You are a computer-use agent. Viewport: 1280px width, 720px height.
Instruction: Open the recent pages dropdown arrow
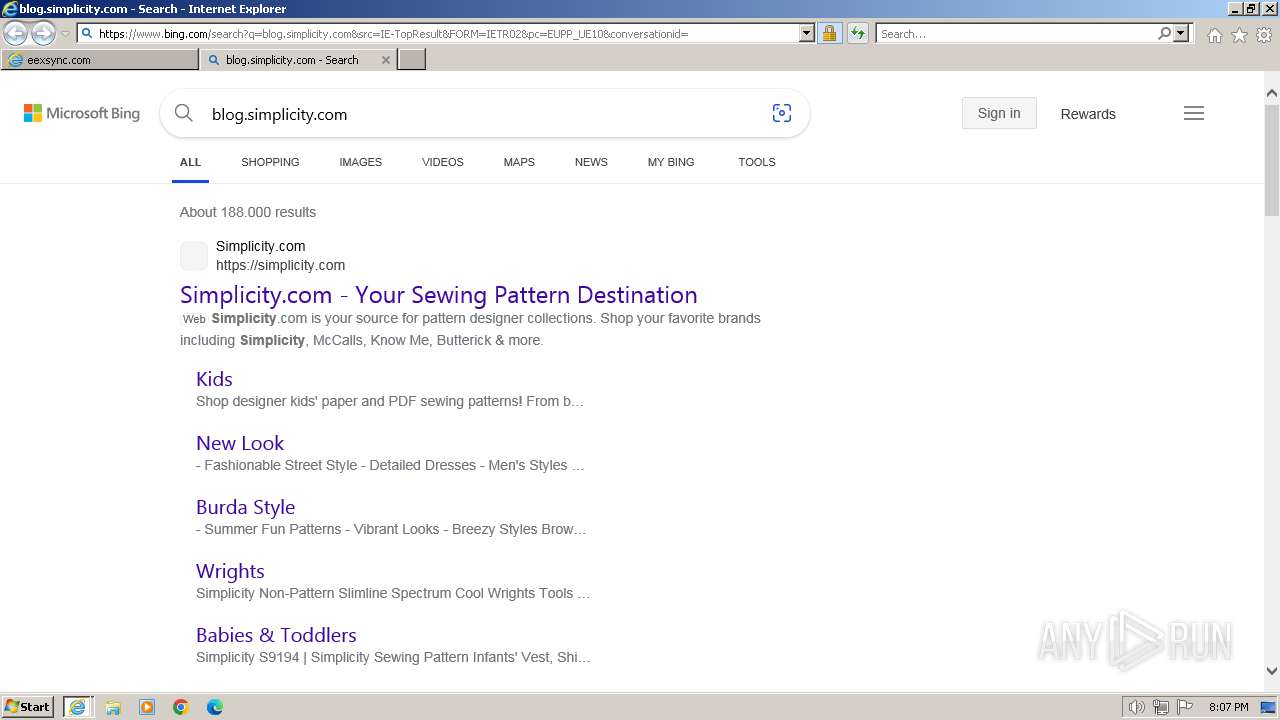(65, 34)
